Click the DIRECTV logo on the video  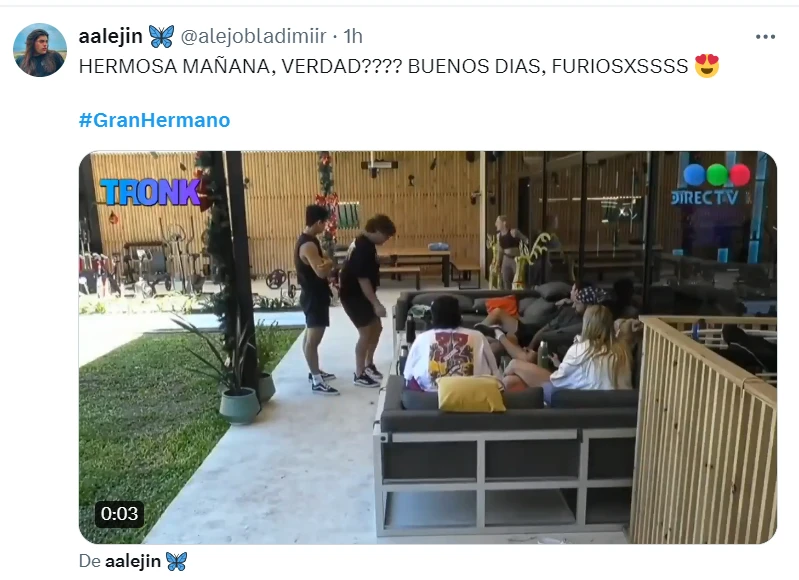click(x=704, y=197)
